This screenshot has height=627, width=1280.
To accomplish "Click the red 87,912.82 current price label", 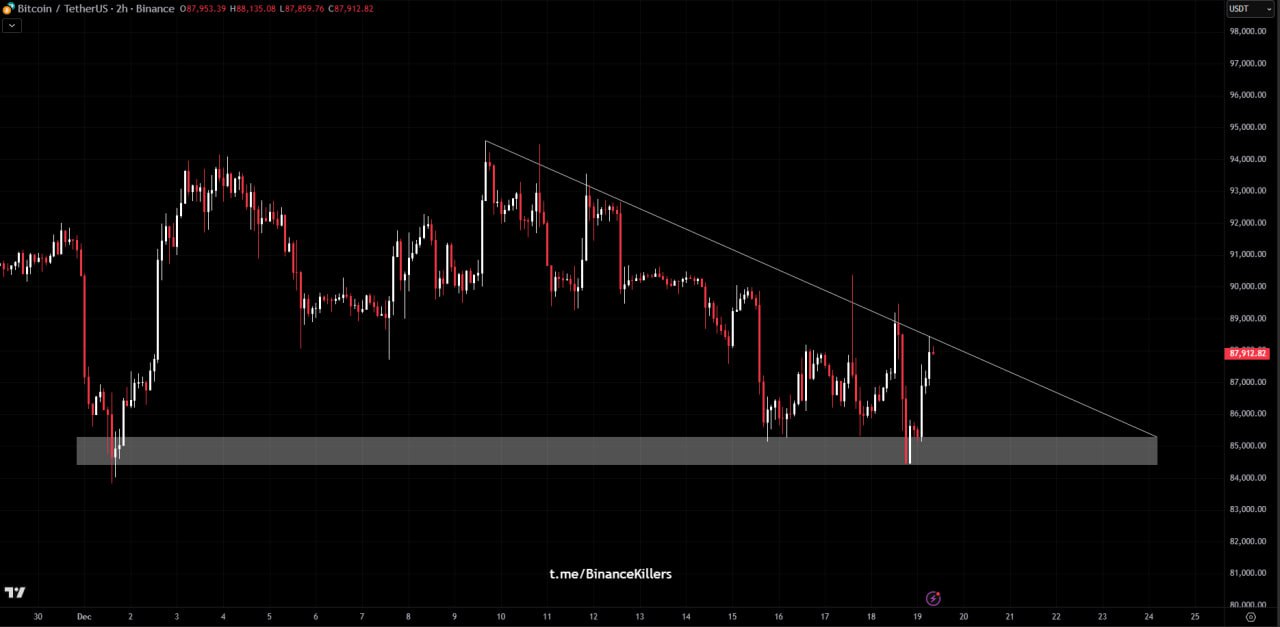I will click(x=1247, y=353).
